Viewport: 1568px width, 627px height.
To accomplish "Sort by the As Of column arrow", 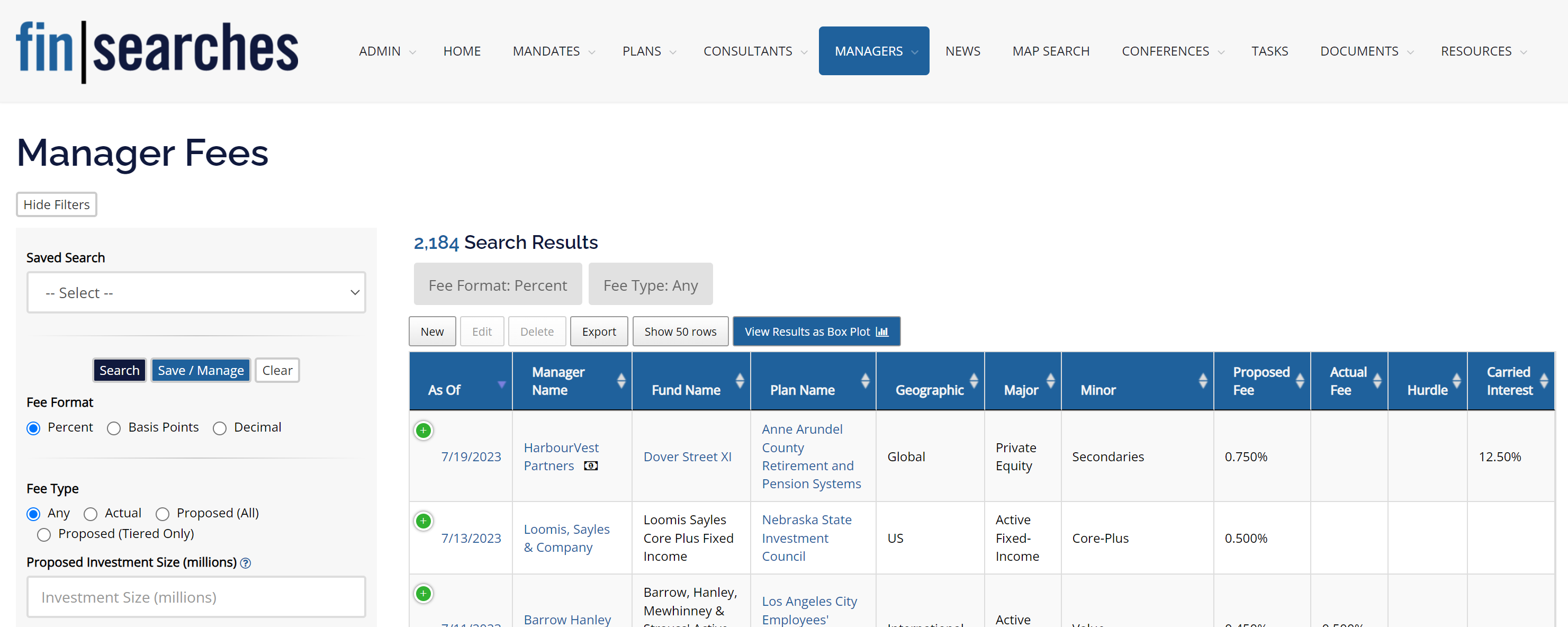I will point(501,384).
